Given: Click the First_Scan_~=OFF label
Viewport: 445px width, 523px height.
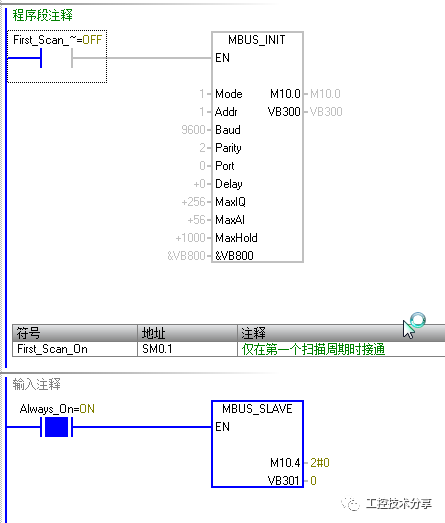Looking at the screenshot, I should click(57, 40).
